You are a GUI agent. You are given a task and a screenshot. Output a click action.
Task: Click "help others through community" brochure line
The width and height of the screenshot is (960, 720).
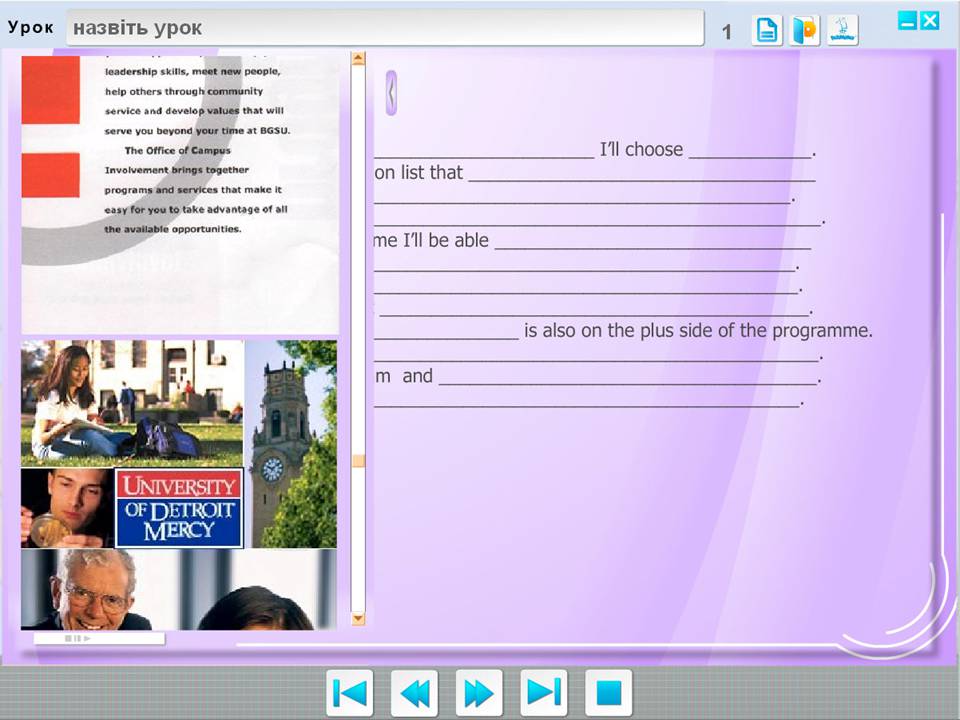pyautogui.click(x=184, y=91)
